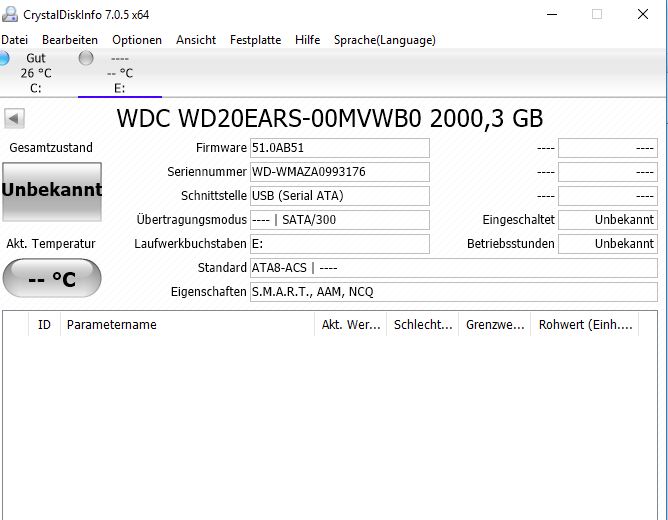This screenshot has height=520, width=668.
Task: Click the previous disk arrow button
Action: coord(14,118)
